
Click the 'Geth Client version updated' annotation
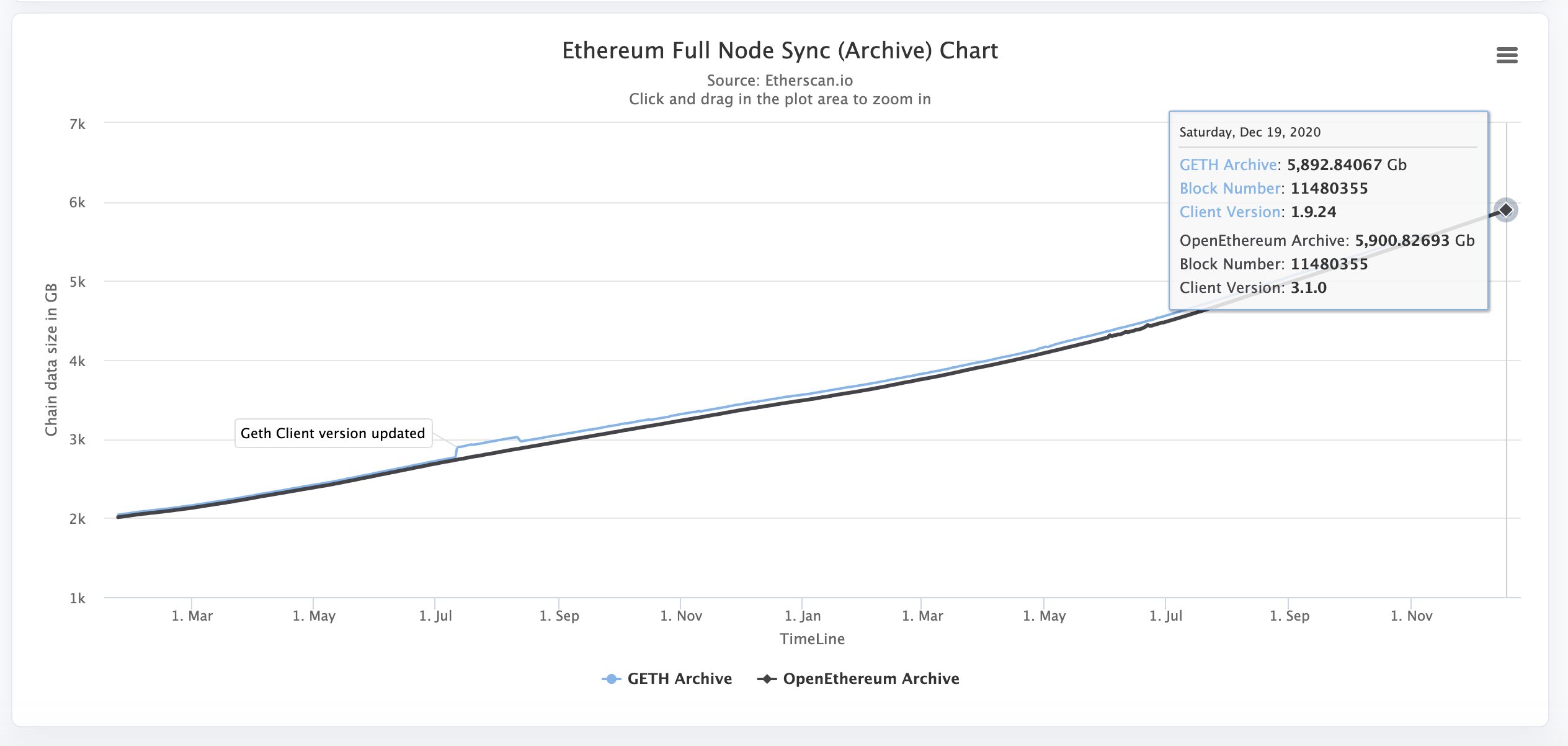pyautogui.click(x=333, y=433)
